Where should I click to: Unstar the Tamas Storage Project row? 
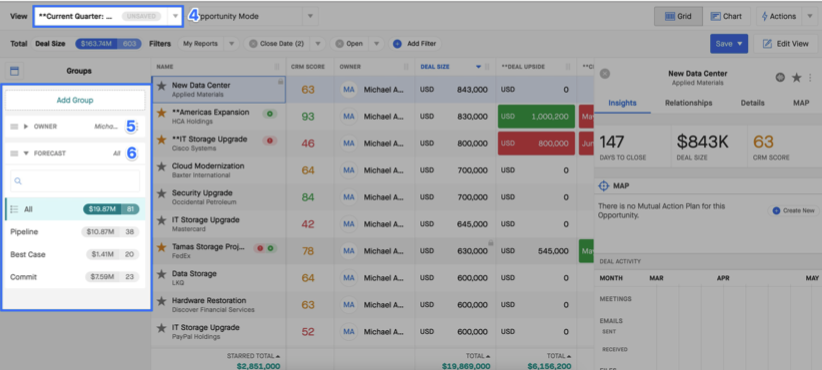(x=161, y=247)
